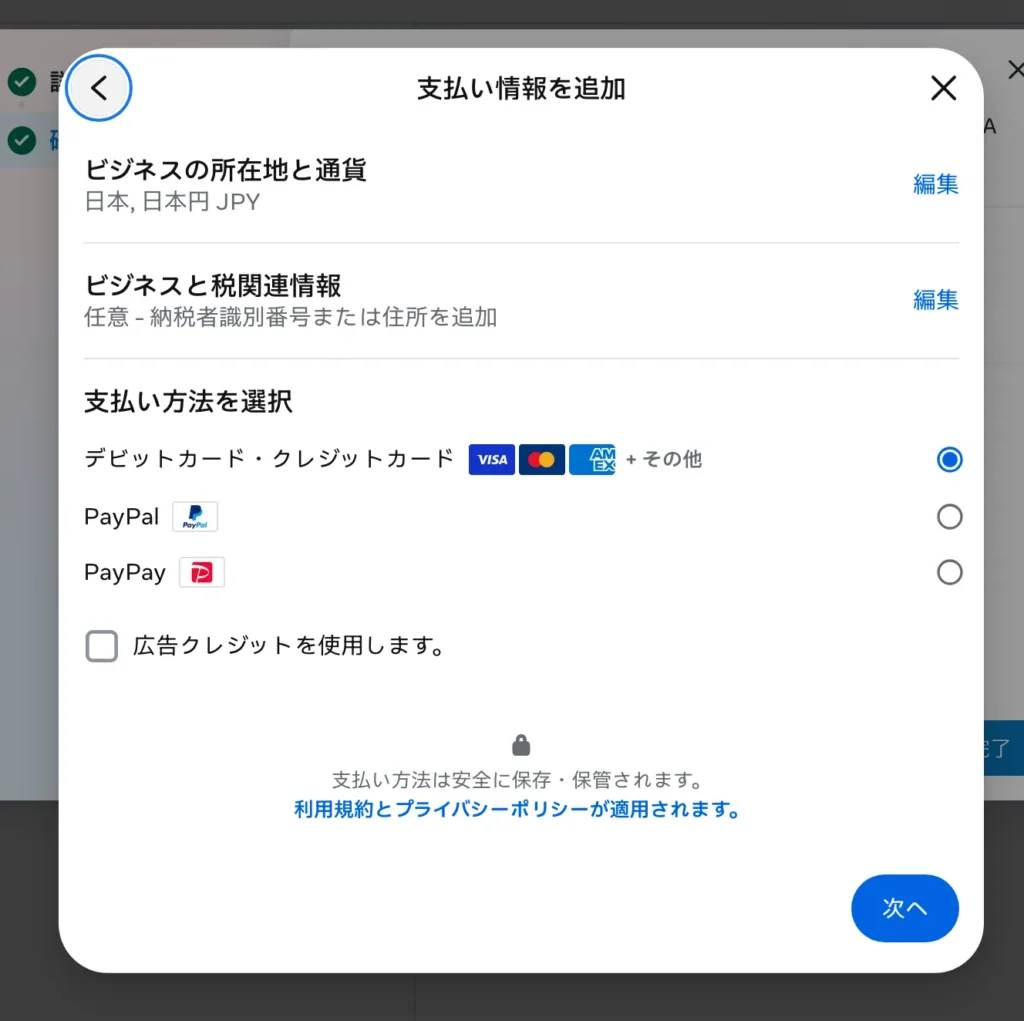Click the first green checkmark step icon
The height and width of the screenshot is (1021, 1024).
pos(22,82)
